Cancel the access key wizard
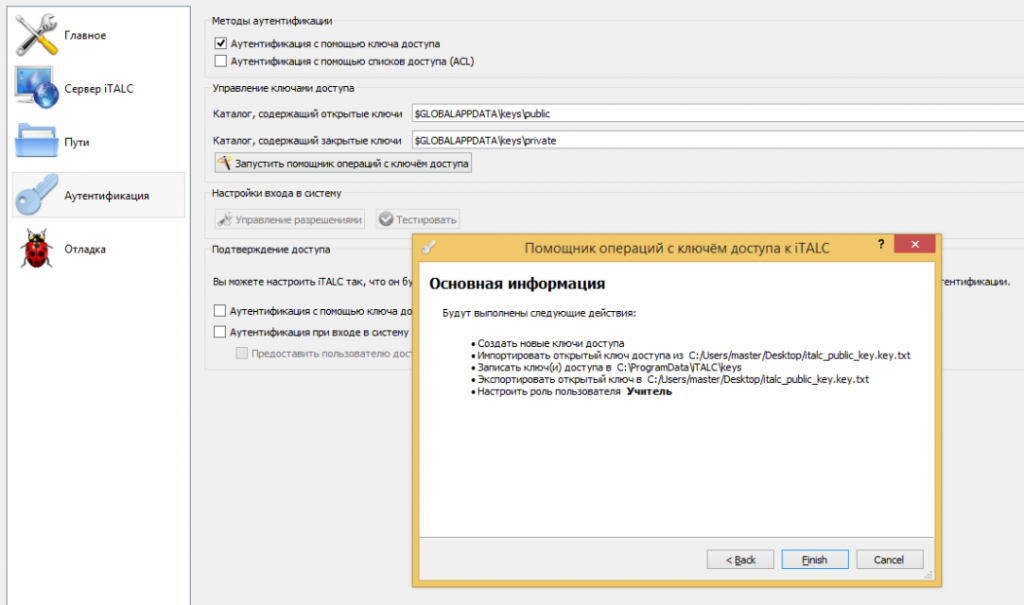This screenshot has height=605, width=1024. [889, 560]
